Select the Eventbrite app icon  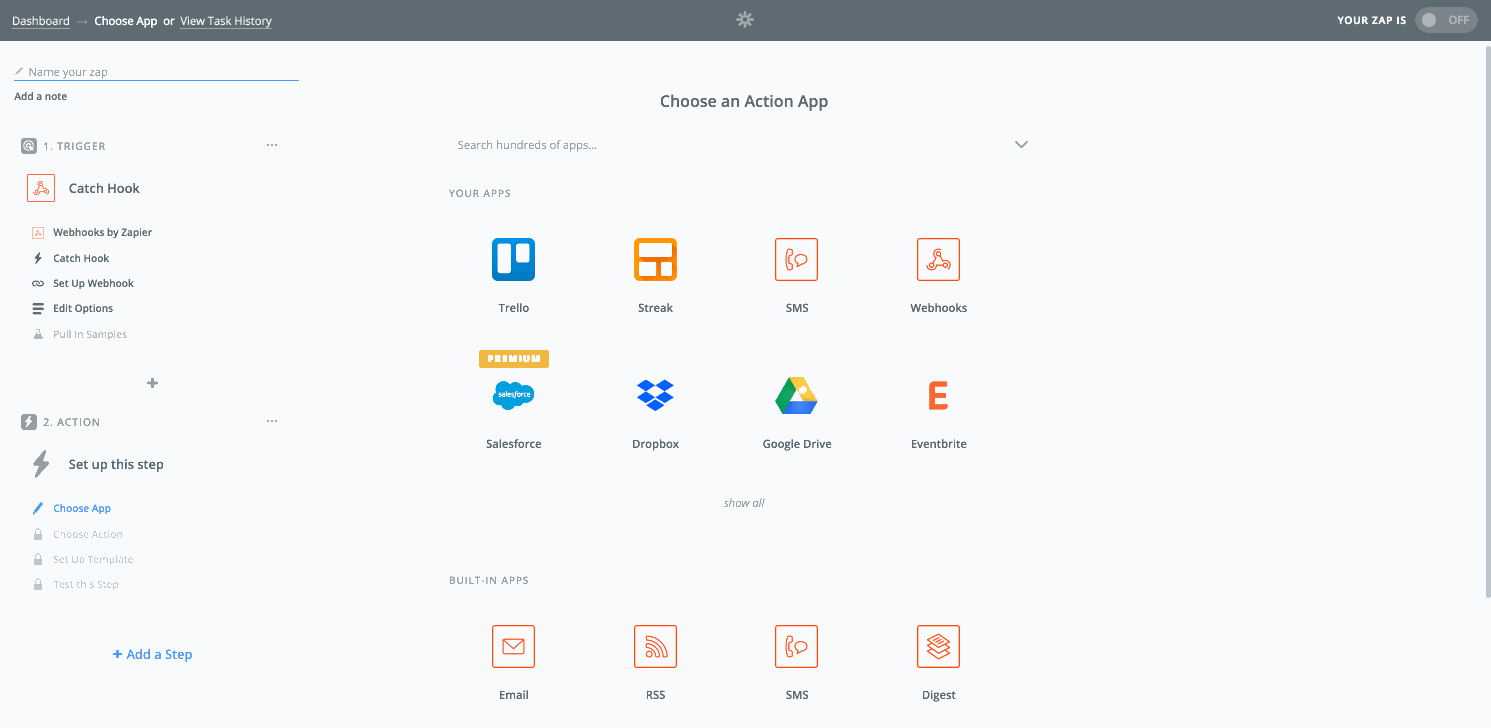(938, 395)
